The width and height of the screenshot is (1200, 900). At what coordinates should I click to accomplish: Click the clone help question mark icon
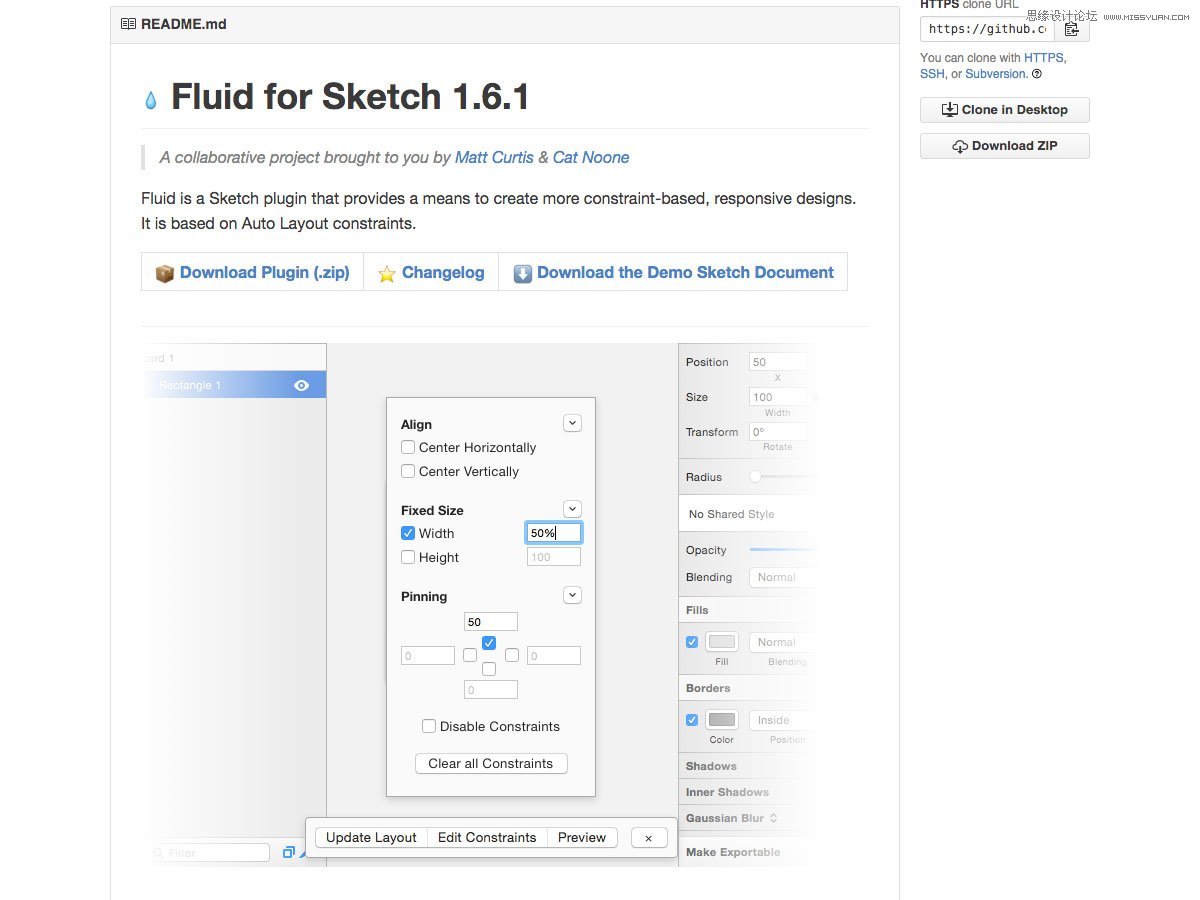point(1037,74)
